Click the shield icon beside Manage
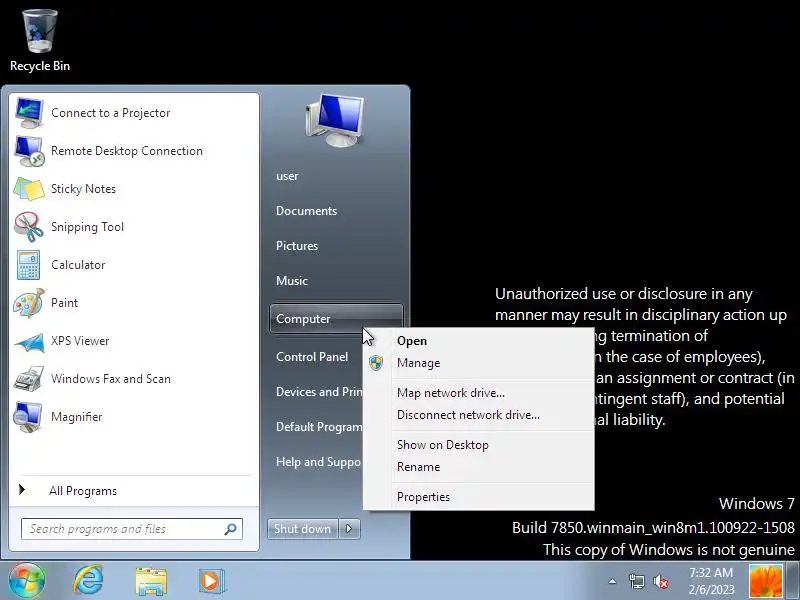Image resolution: width=800 pixels, height=600 pixels. pos(376,363)
